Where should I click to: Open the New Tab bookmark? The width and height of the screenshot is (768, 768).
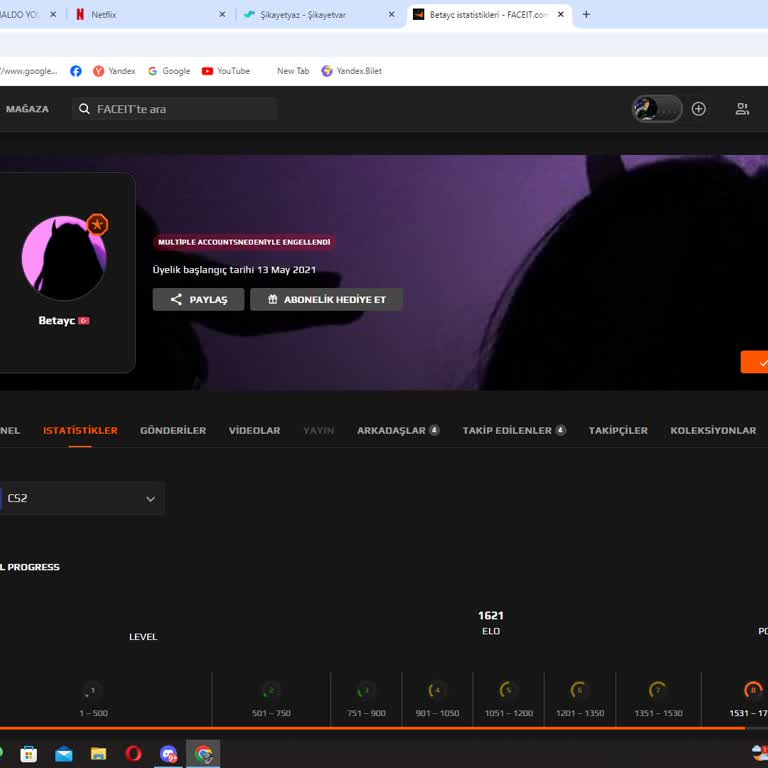[x=293, y=71]
